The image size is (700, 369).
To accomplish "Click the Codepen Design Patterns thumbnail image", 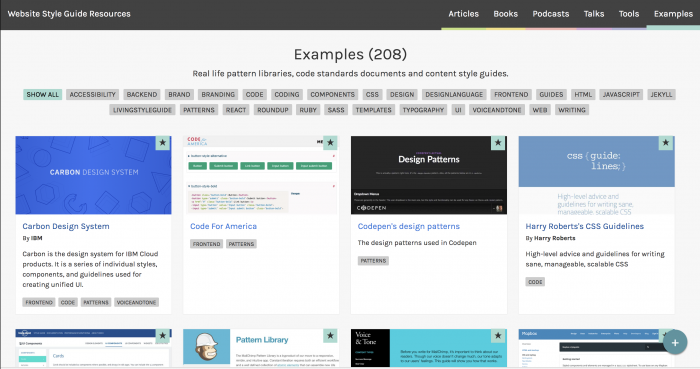I will point(429,175).
